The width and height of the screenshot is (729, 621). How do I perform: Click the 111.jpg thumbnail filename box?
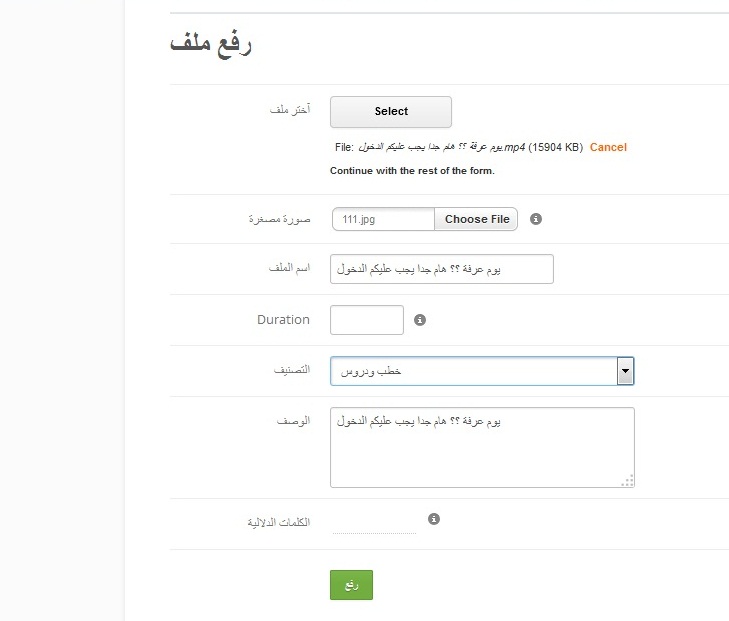point(383,219)
